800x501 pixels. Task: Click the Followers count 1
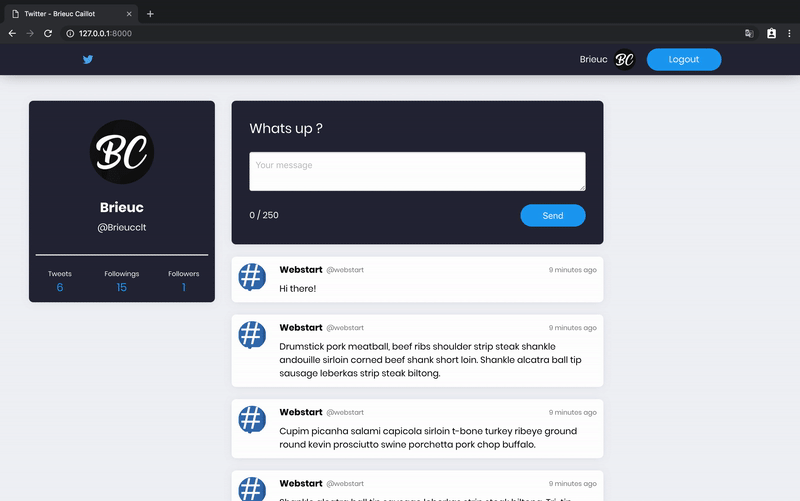(x=184, y=287)
